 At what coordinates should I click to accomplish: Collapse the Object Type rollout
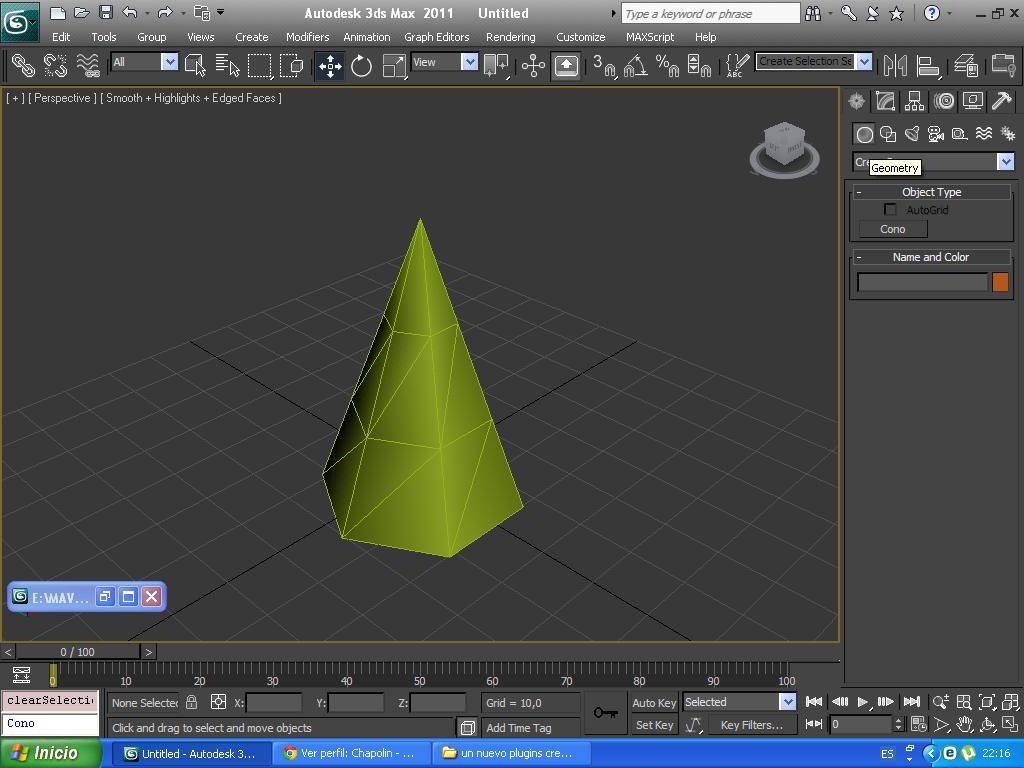[x=931, y=192]
